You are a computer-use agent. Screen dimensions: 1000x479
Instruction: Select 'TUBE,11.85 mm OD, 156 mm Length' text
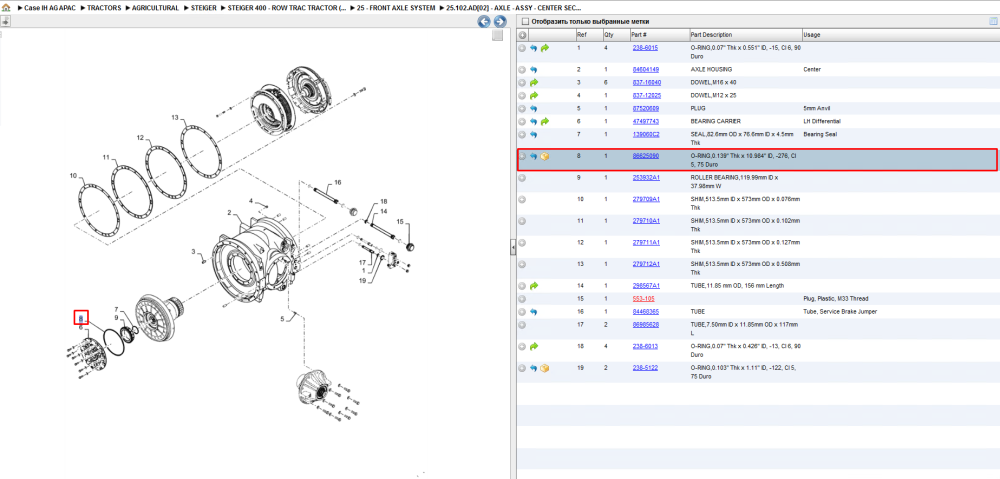tap(737, 286)
